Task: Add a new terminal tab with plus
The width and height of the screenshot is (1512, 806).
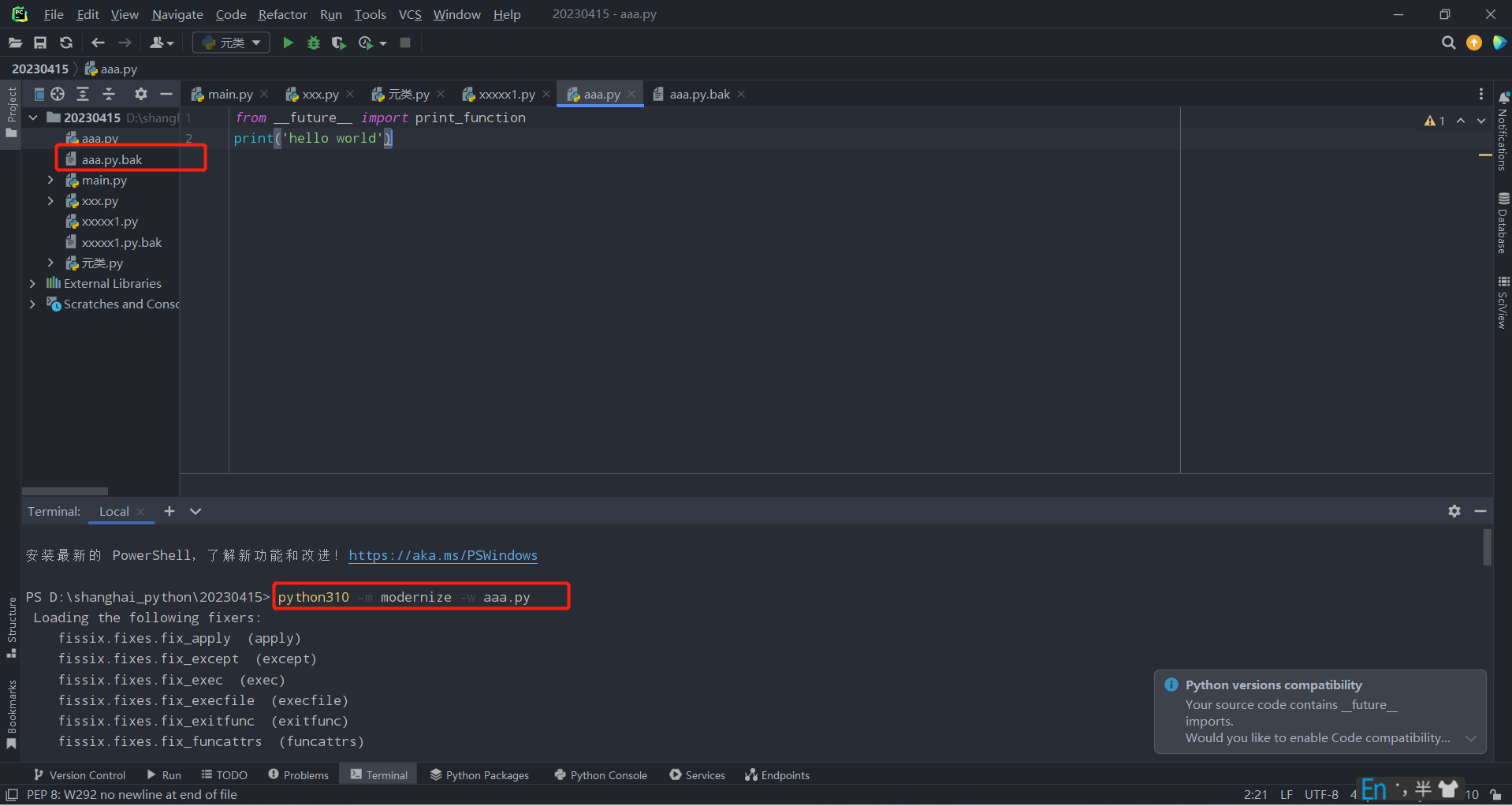Action: point(169,511)
